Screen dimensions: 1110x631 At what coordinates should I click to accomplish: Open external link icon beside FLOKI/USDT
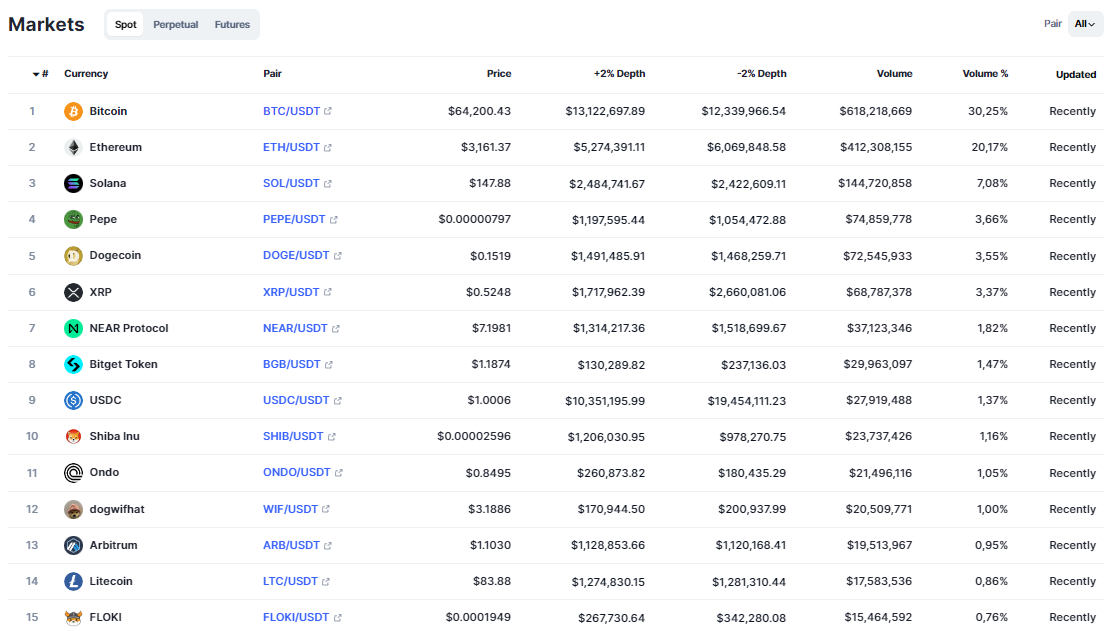[338, 618]
